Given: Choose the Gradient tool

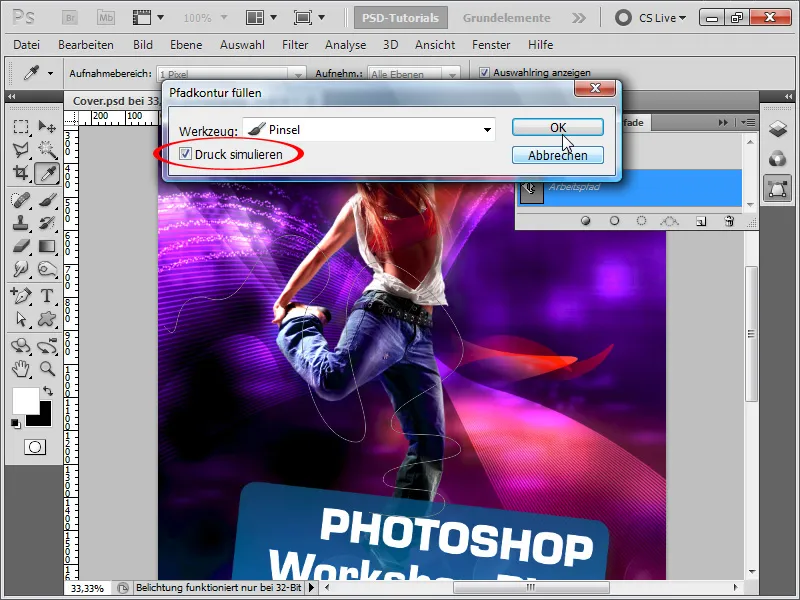Looking at the screenshot, I should (47, 246).
